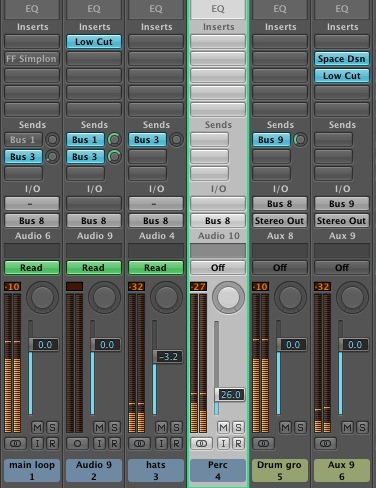Open Stereo Out output menu on Drum gro
The image size is (376, 488).
[x=280, y=221]
